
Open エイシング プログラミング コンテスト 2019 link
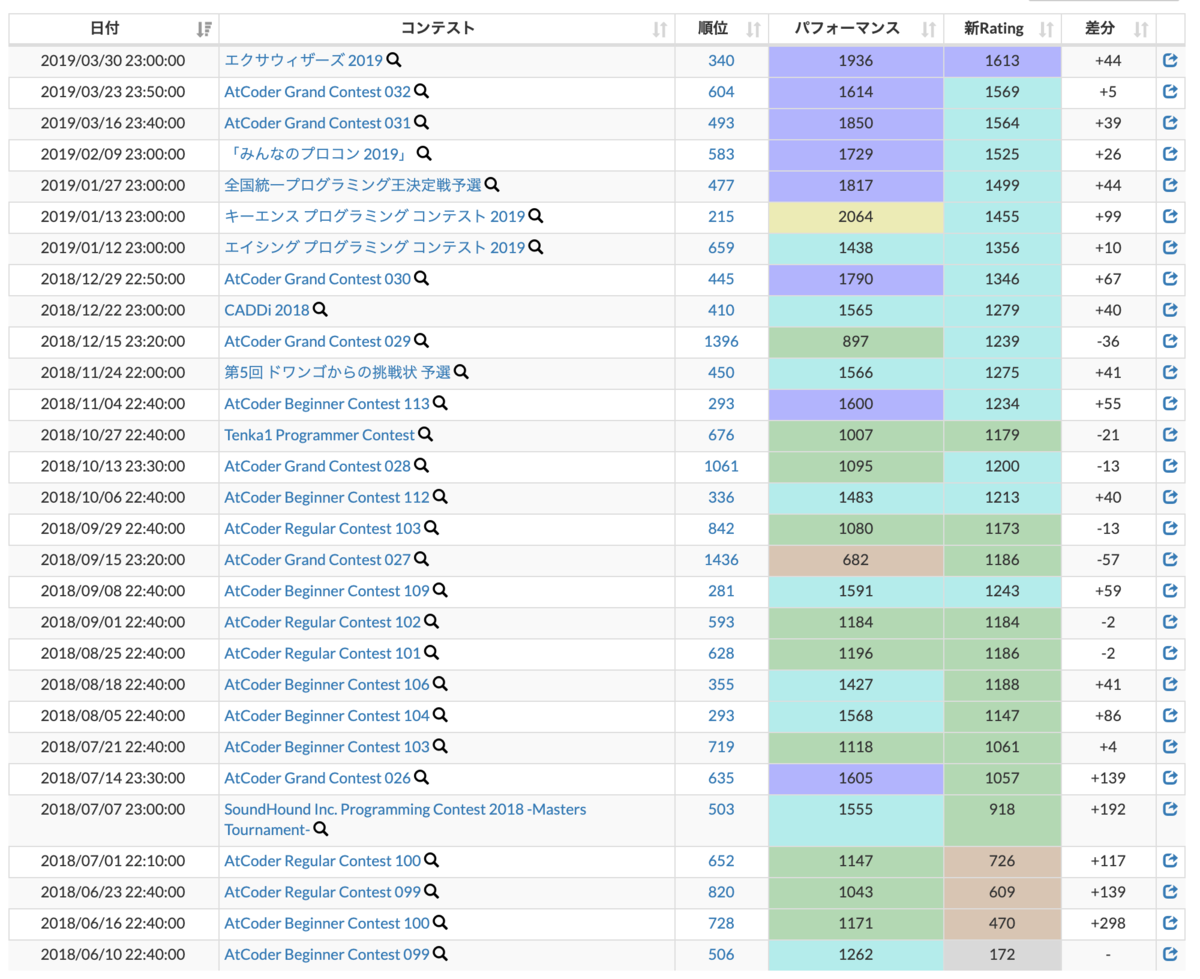pyautogui.click(x=375, y=247)
